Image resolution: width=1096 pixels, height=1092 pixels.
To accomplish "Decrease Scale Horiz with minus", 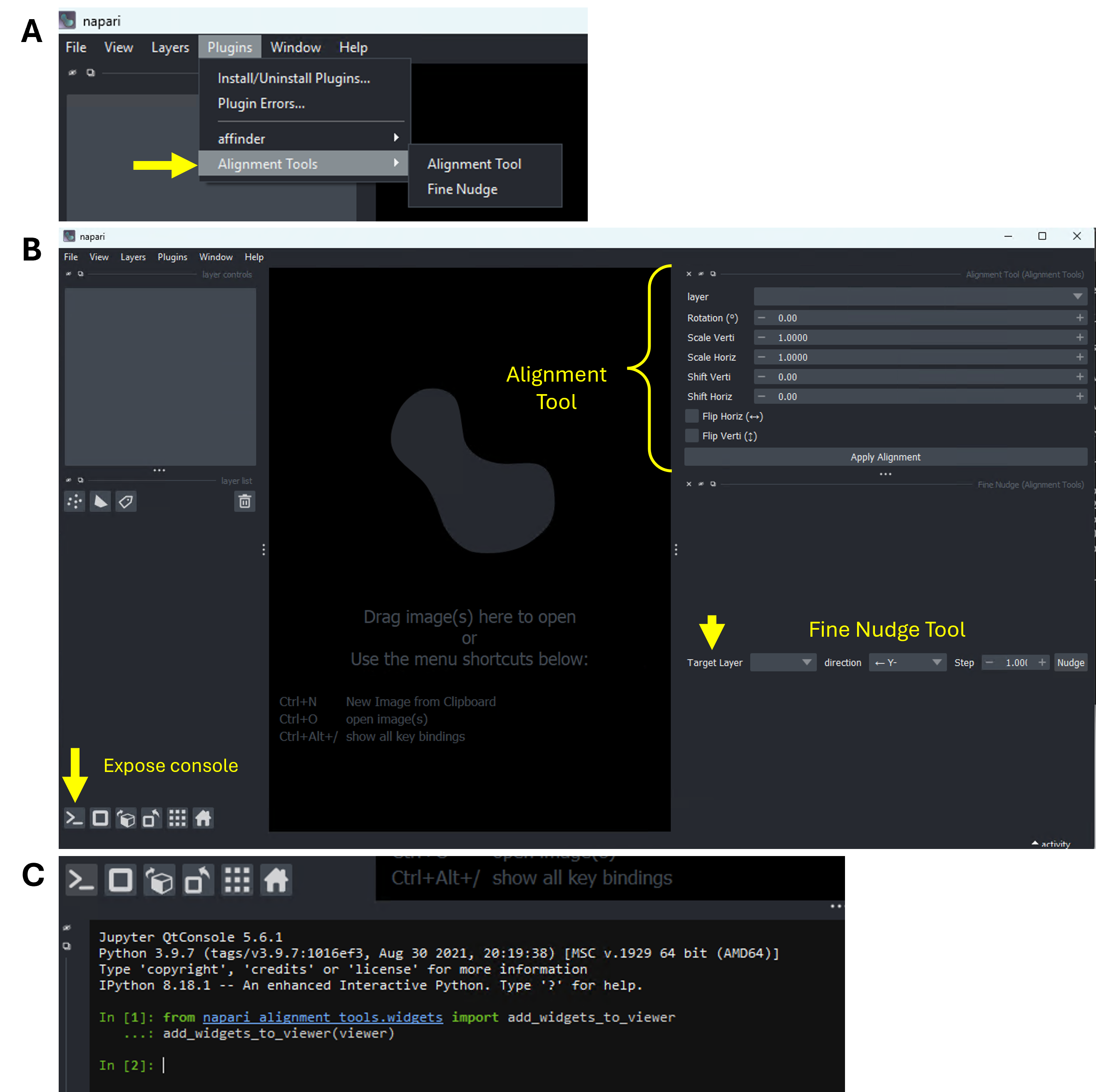I will [x=762, y=357].
